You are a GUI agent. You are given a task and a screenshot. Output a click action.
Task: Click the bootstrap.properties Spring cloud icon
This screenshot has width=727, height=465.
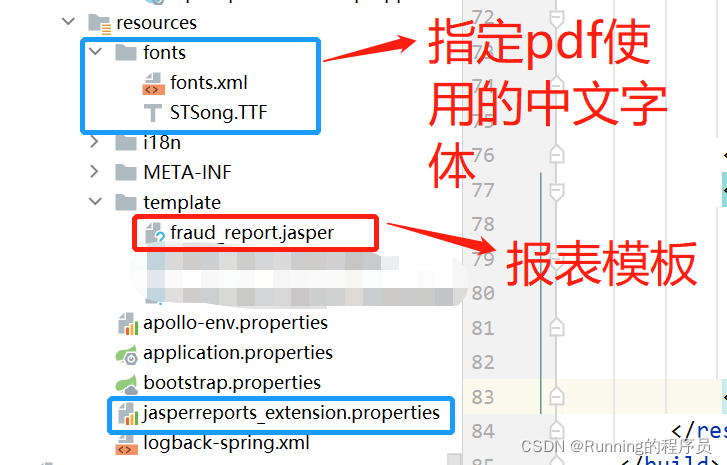pyautogui.click(x=127, y=384)
